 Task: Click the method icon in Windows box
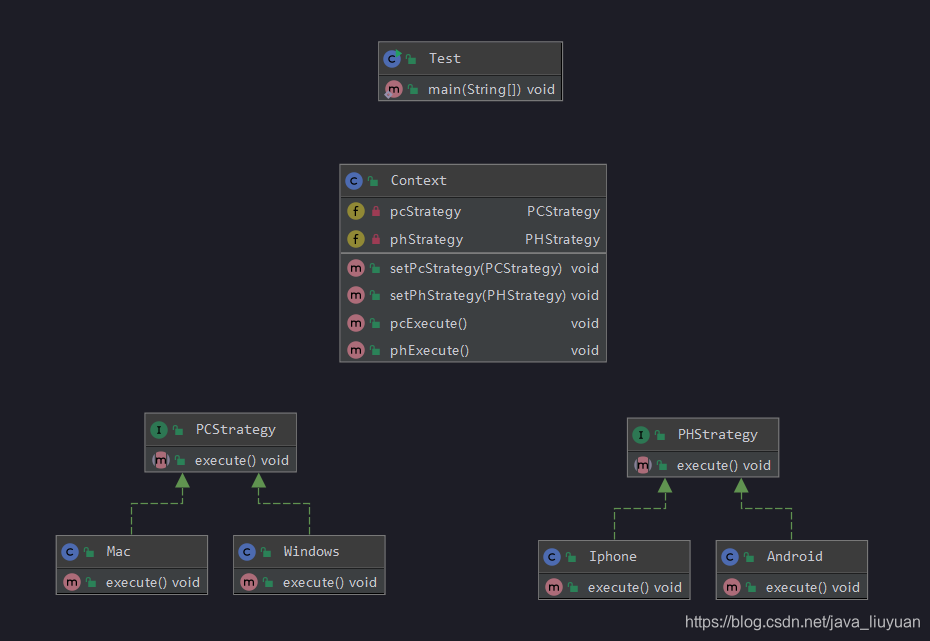click(249, 582)
